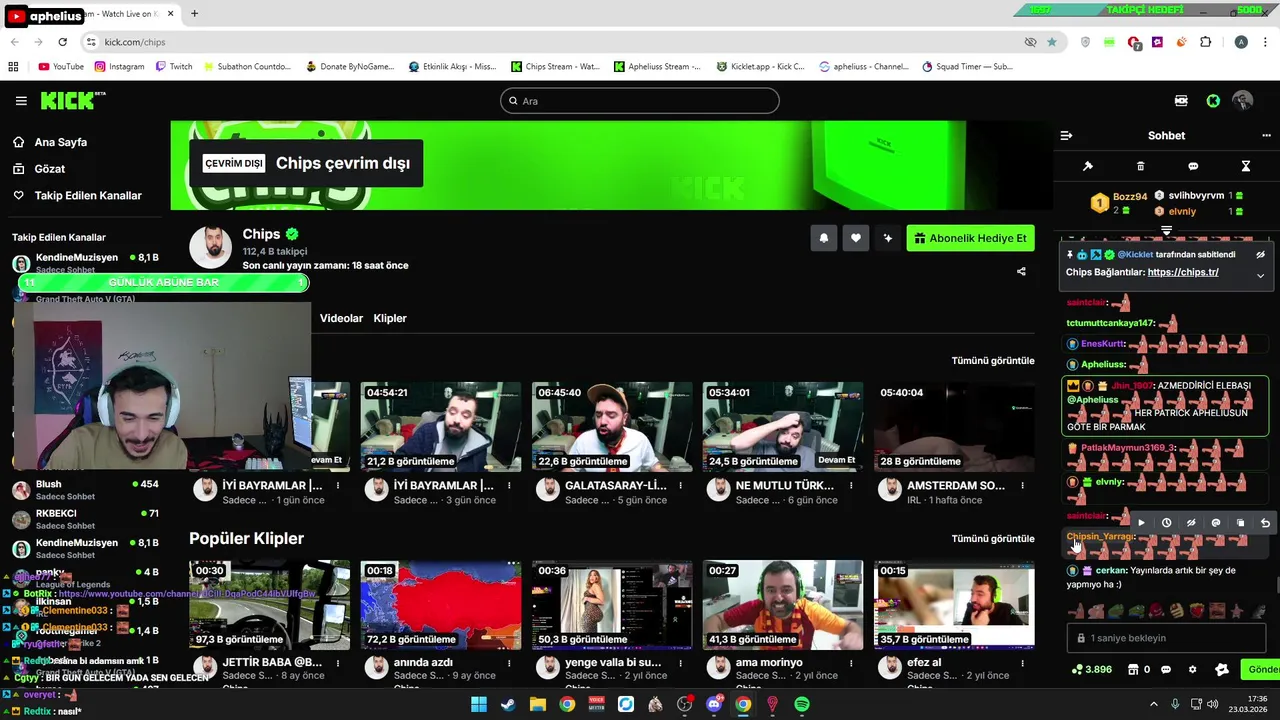Open the 04:54:21 İYİ BAYRAMLAR video thumbnail
This screenshot has height=720, width=1280.
click(x=441, y=427)
